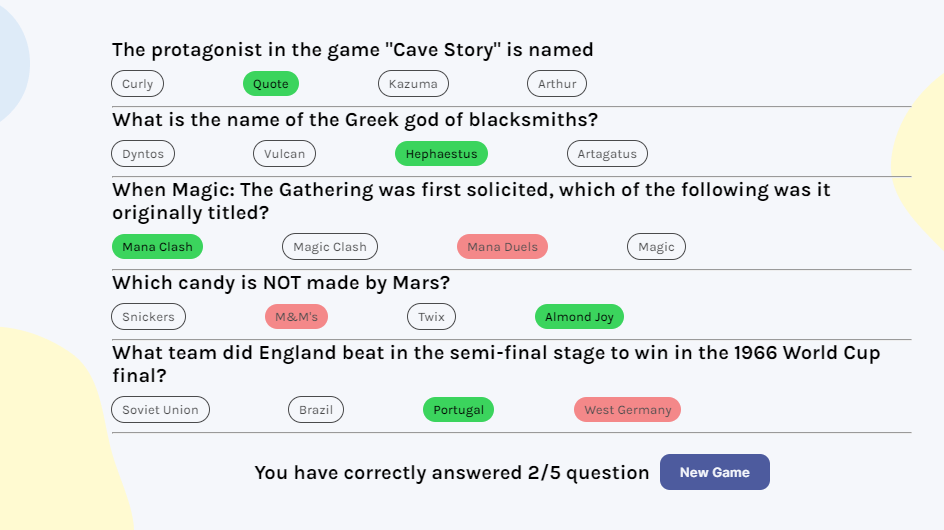Image resolution: width=944 pixels, height=530 pixels.
Task: Choose the Quote answer
Action: 271,84
